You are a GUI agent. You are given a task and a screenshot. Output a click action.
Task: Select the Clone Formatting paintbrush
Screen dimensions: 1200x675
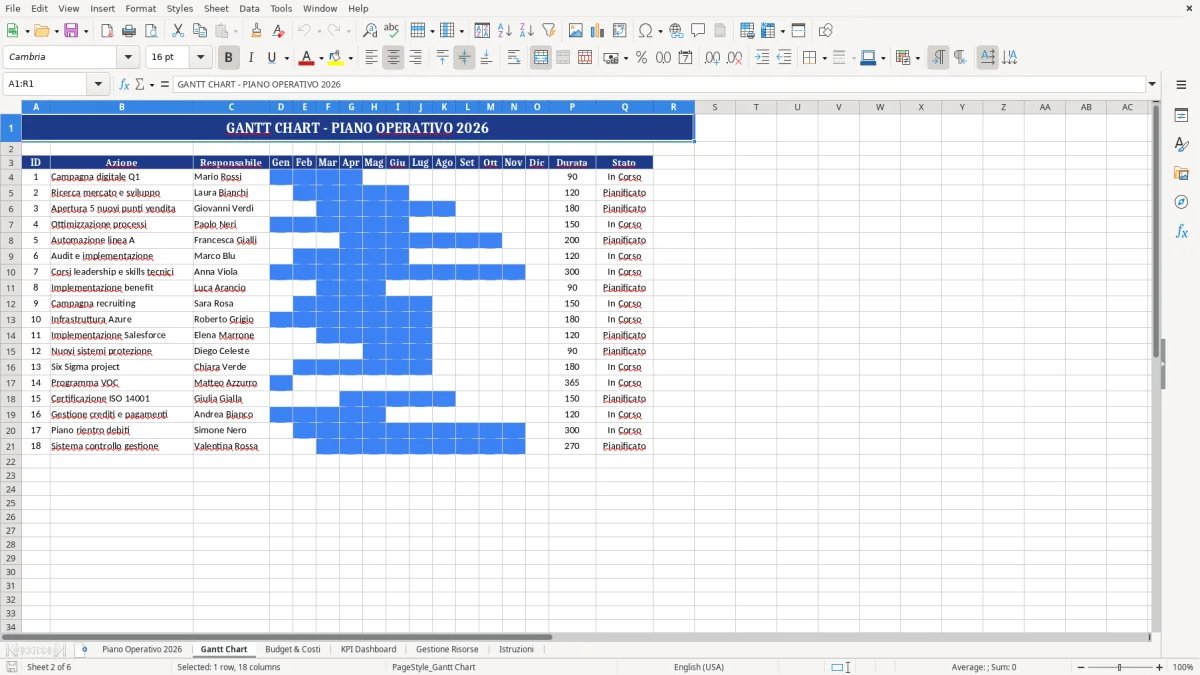coord(257,31)
